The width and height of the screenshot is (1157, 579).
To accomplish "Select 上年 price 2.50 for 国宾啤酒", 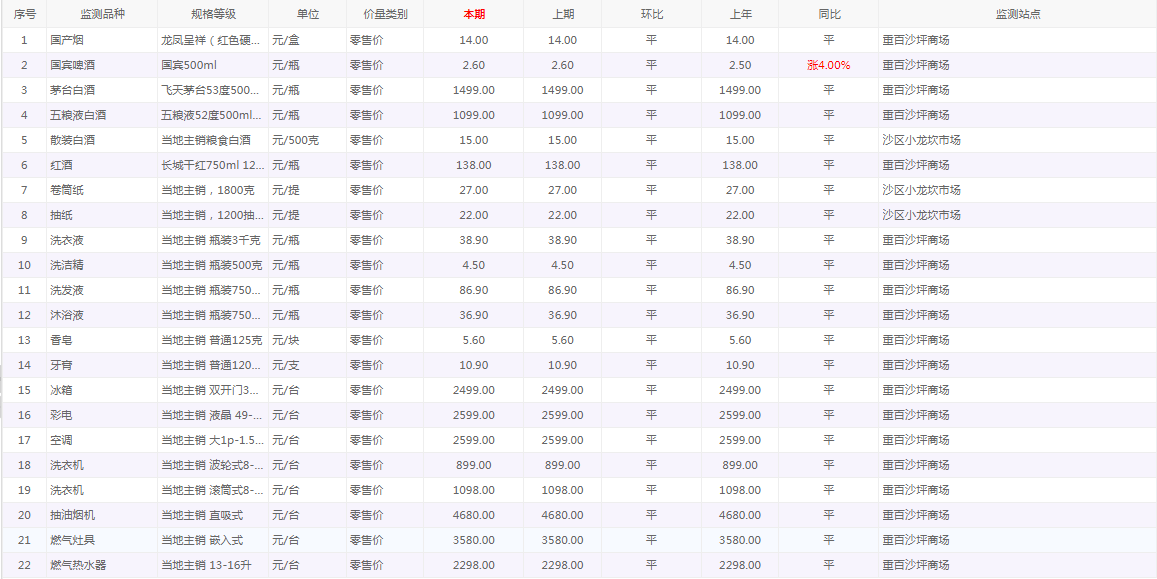I will 740,65.
